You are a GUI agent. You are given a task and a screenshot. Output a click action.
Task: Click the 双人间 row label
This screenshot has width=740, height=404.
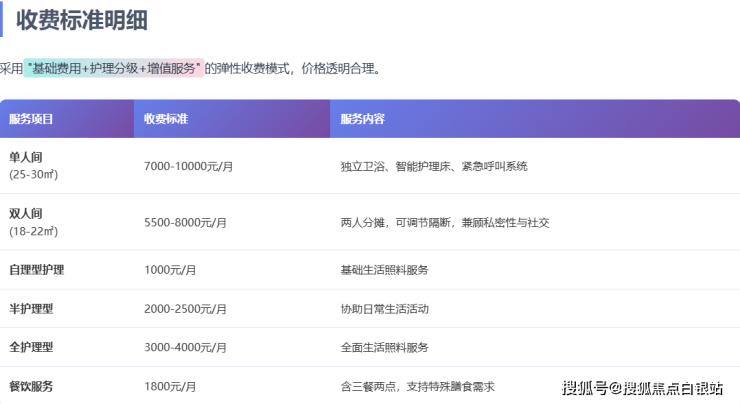26,214
